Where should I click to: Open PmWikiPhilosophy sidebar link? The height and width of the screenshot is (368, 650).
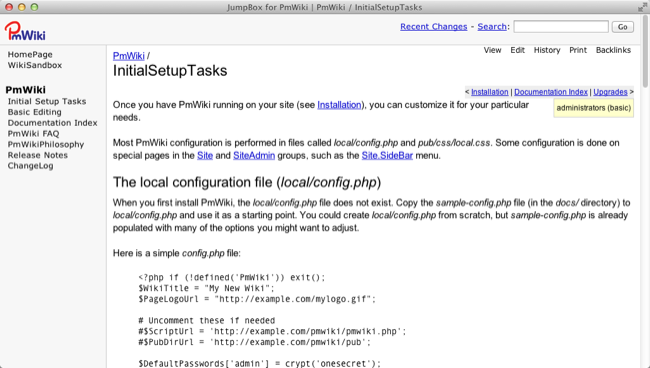[x=46, y=145]
